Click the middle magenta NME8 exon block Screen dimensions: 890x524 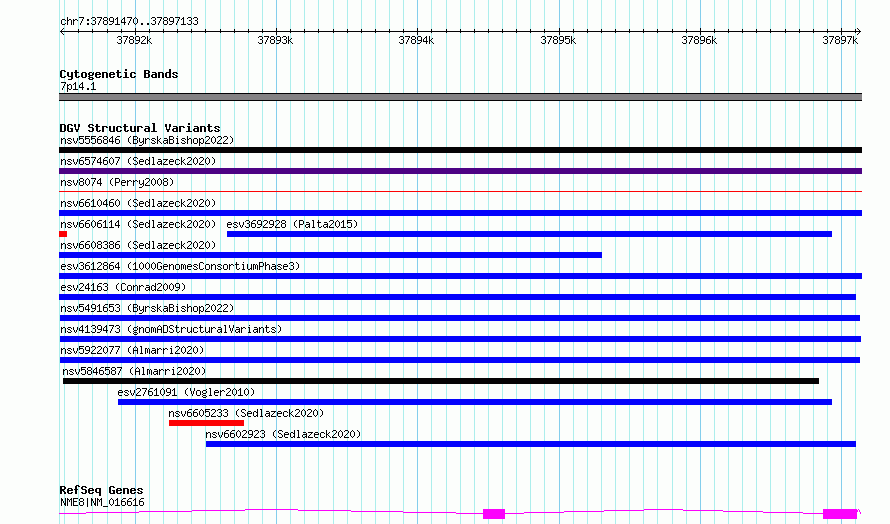494,514
